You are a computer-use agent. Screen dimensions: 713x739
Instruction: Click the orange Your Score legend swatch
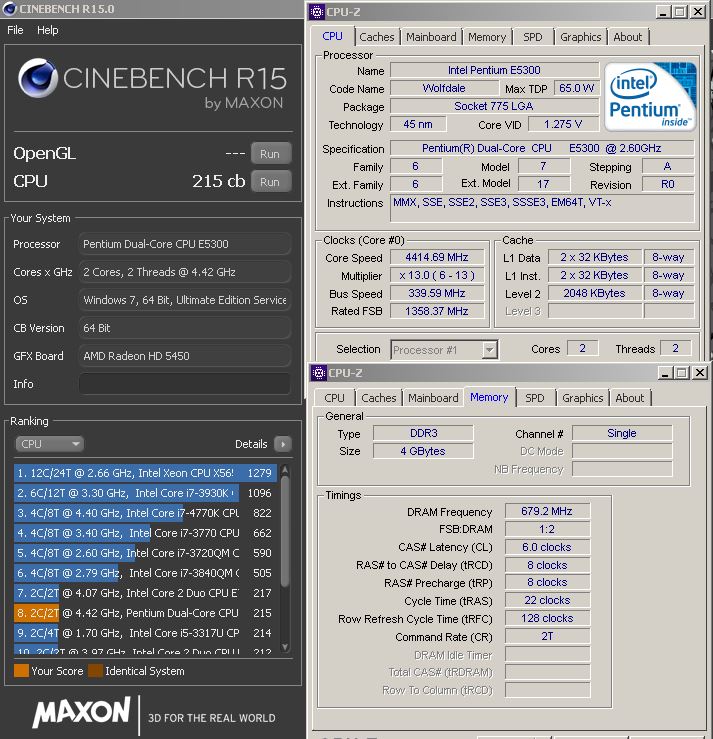[x=21, y=671]
